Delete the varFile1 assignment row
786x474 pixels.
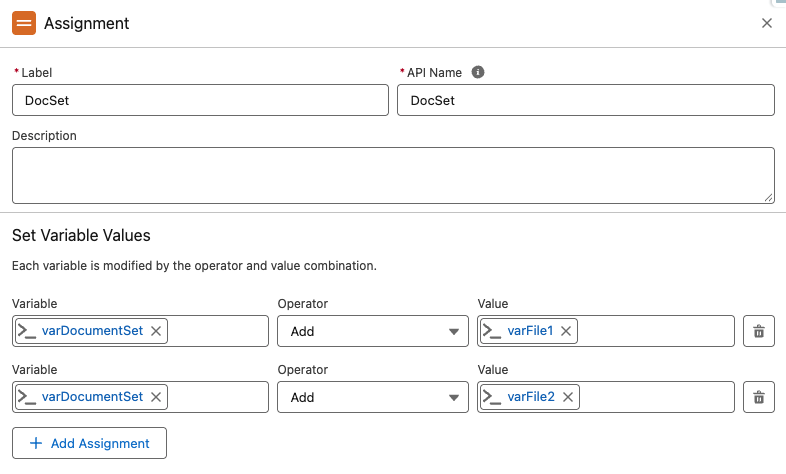coord(759,331)
